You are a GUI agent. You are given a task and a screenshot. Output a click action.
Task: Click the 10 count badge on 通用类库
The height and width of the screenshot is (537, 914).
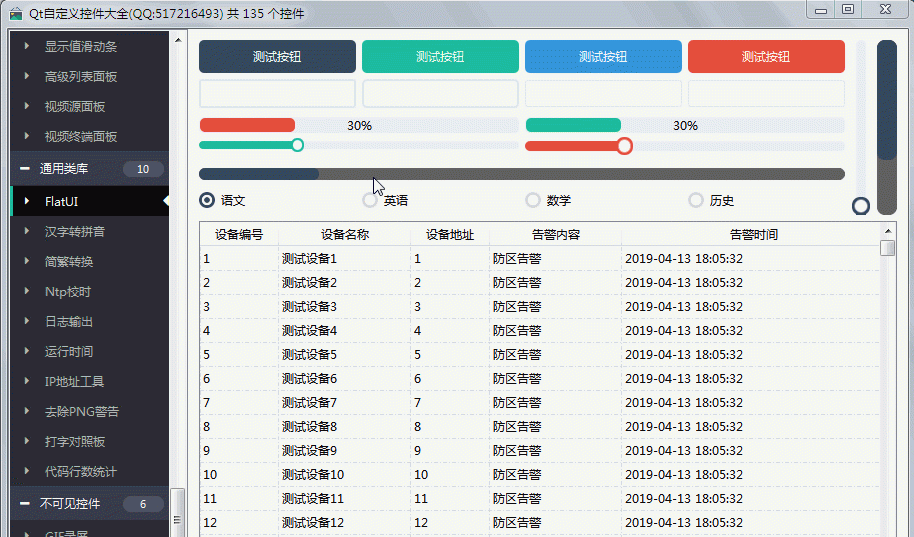click(143, 169)
